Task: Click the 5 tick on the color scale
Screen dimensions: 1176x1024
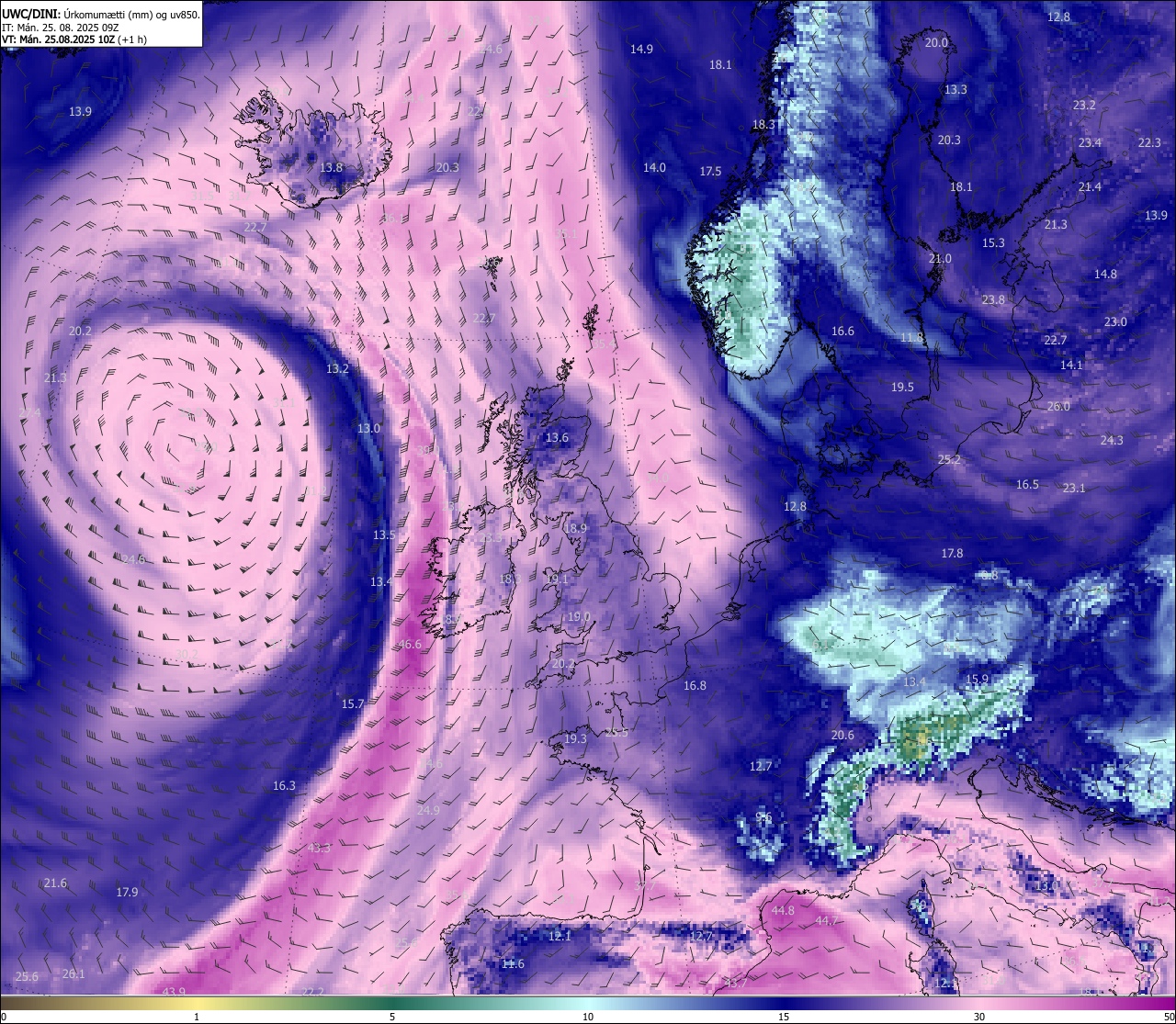Action: pyautogui.click(x=392, y=1017)
